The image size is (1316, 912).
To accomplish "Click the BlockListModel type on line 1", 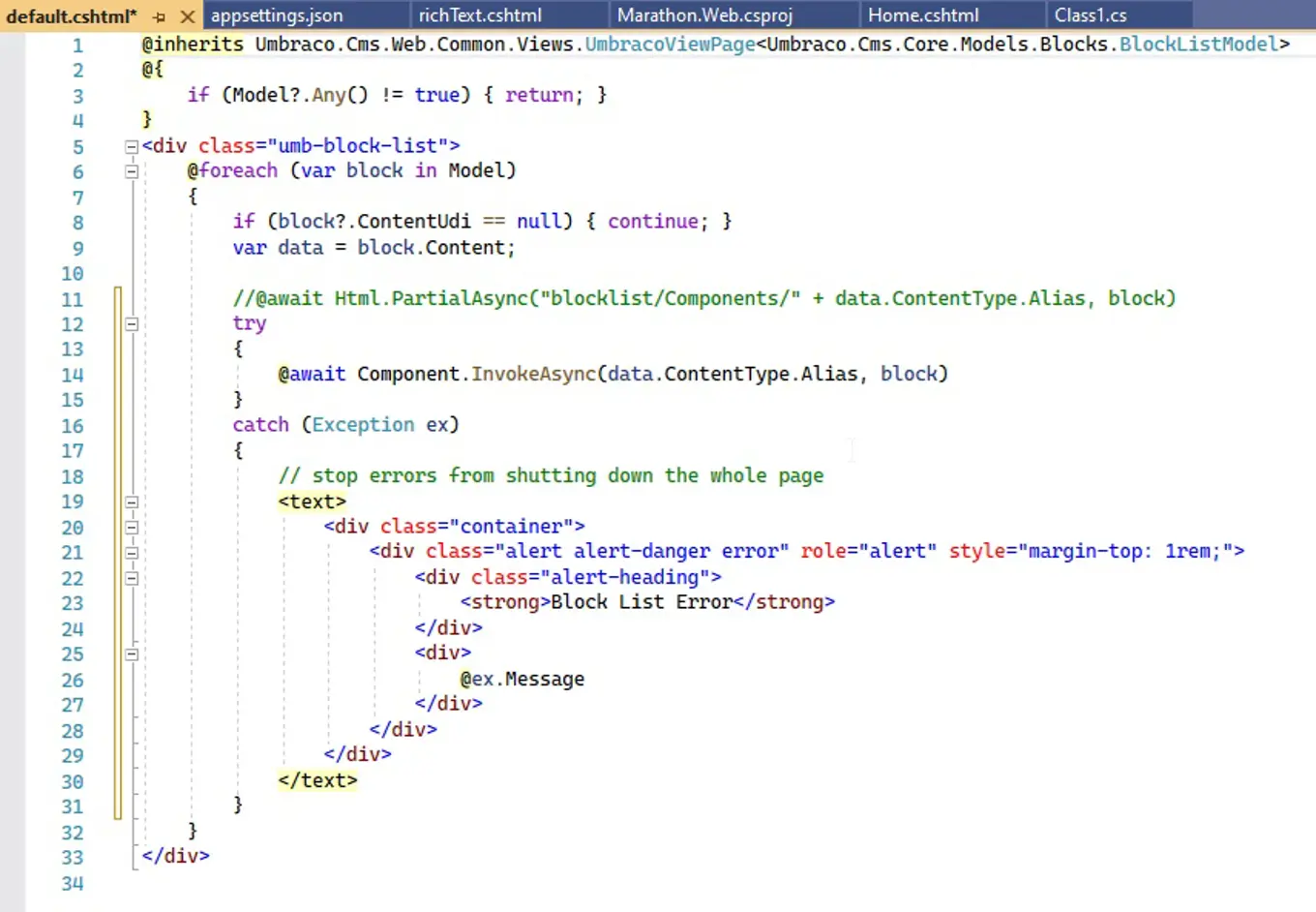I will pos(1198,45).
